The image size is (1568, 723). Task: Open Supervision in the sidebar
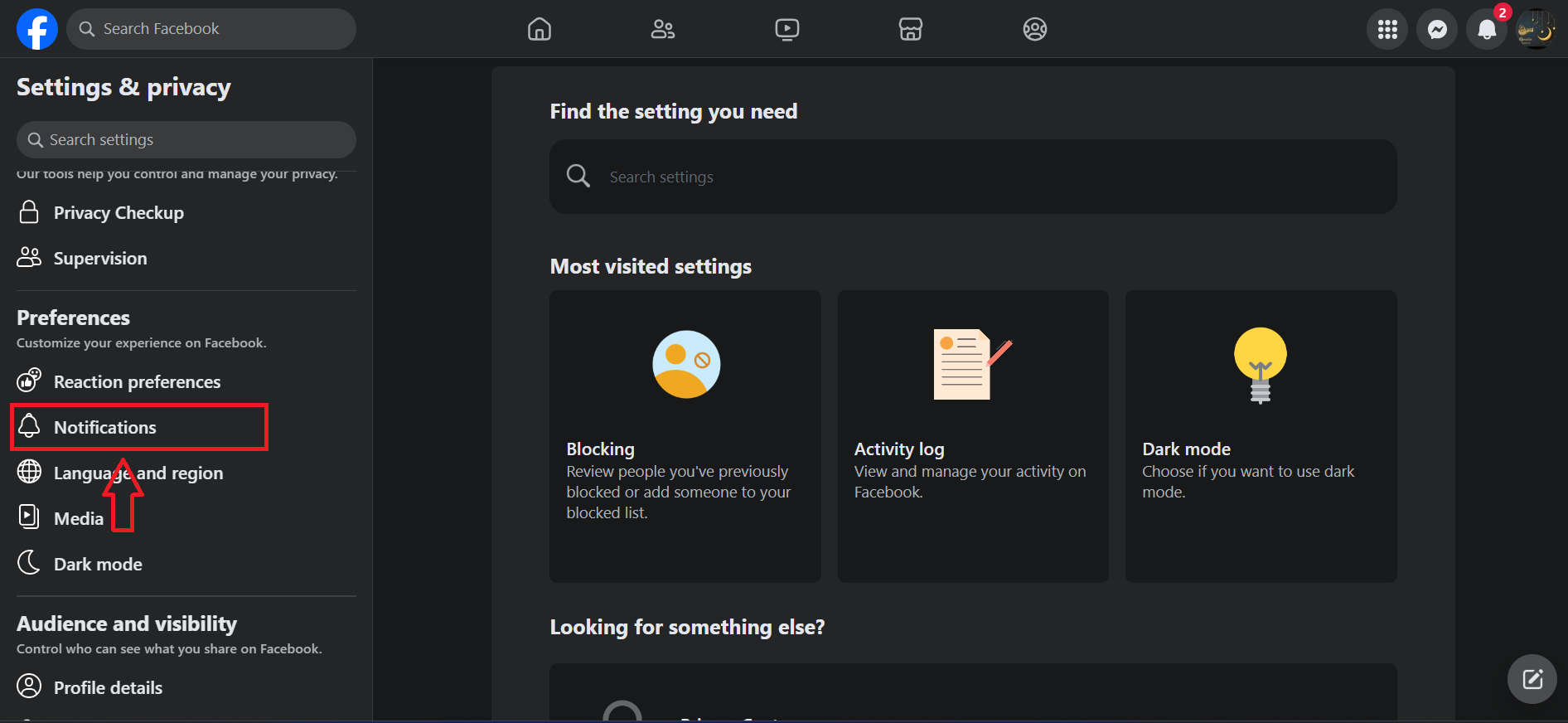(x=100, y=259)
